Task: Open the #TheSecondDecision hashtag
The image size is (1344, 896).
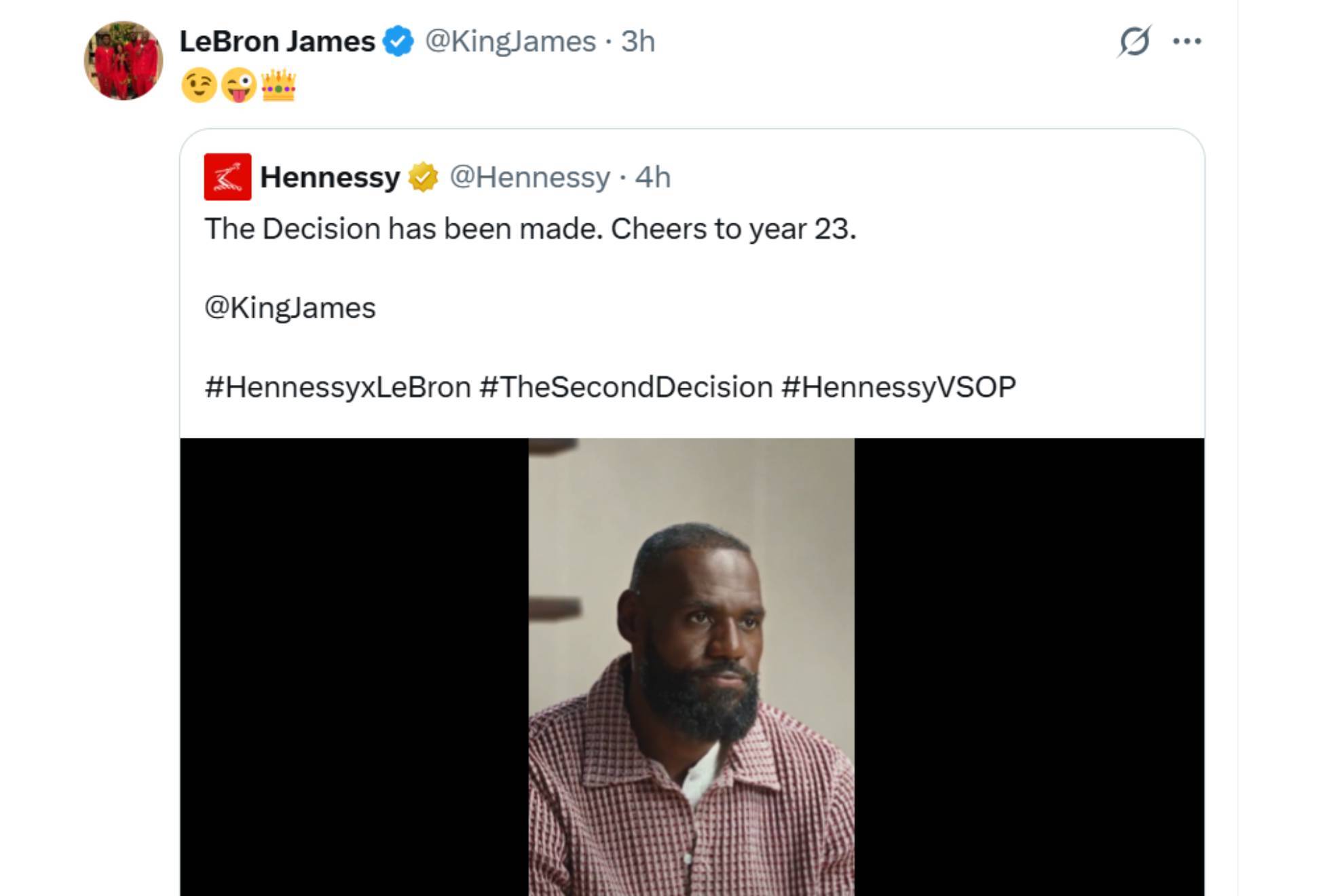Action: point(626,387)
